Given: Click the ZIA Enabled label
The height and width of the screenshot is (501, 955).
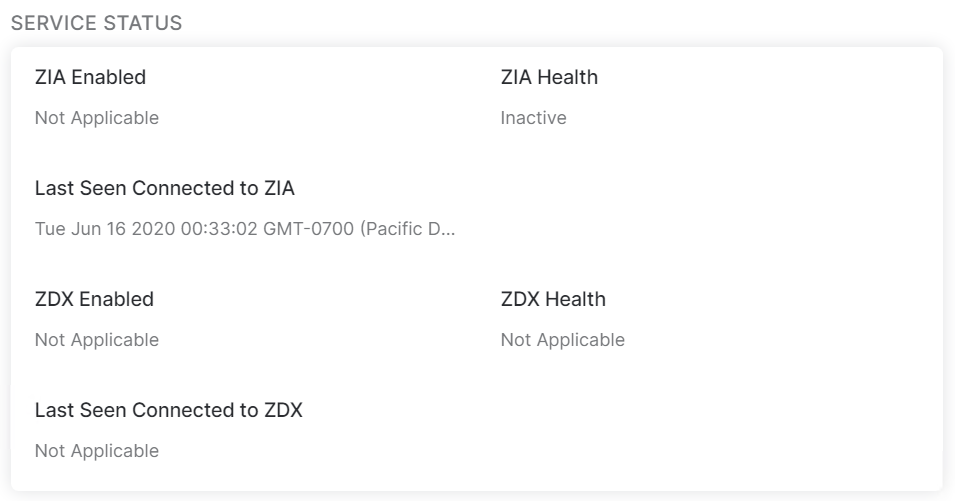Looking at the screenshot, I should click(x=90, y=77).
